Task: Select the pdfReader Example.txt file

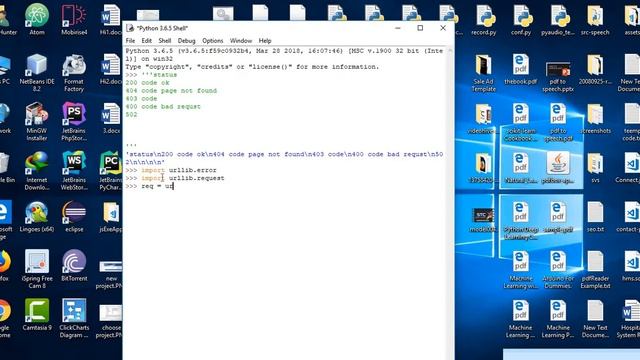Action: [x=595, y=269]
